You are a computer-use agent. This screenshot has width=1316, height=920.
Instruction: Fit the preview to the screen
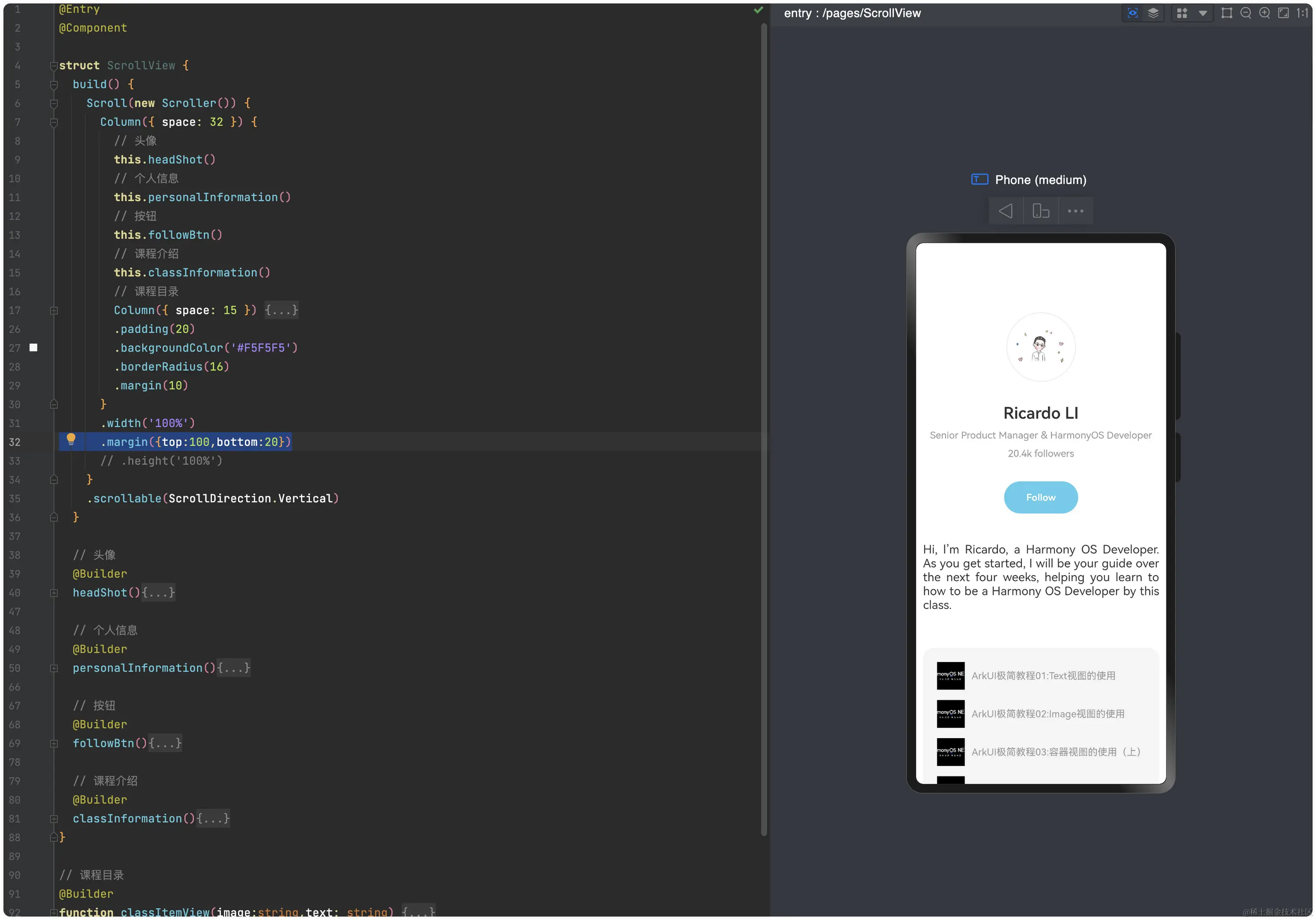[1283, 13]
